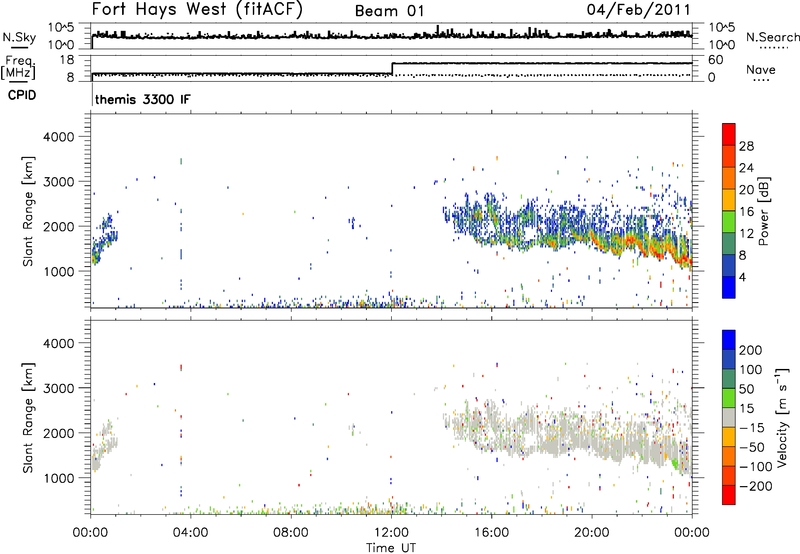
Task: Click the 'themis 3300 IF' CPID text
Action: 143,99
